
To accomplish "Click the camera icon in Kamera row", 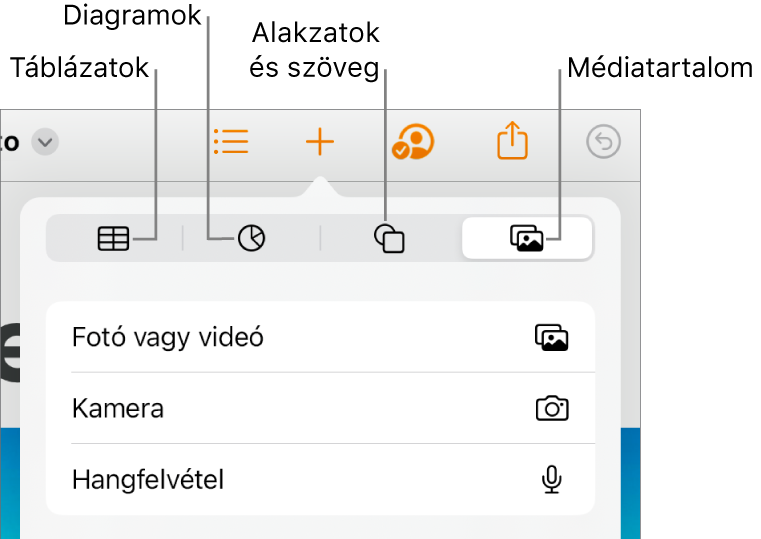I will (552, 408).
